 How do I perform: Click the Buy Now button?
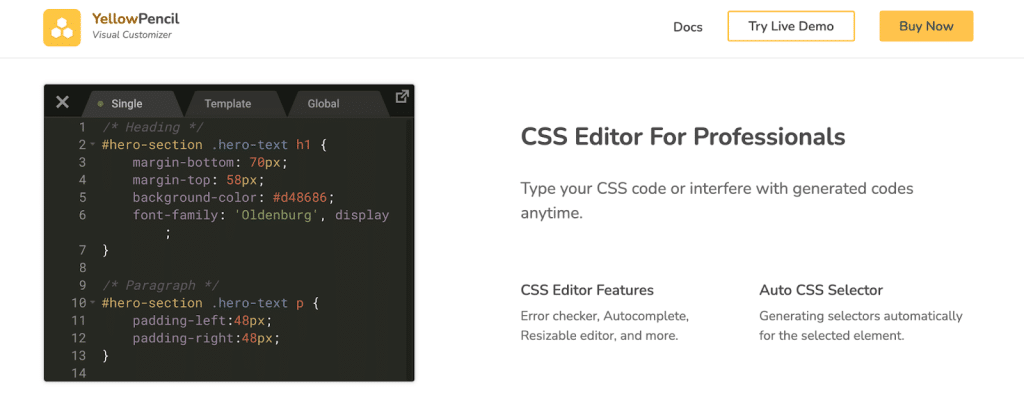(x=926, y=26)
